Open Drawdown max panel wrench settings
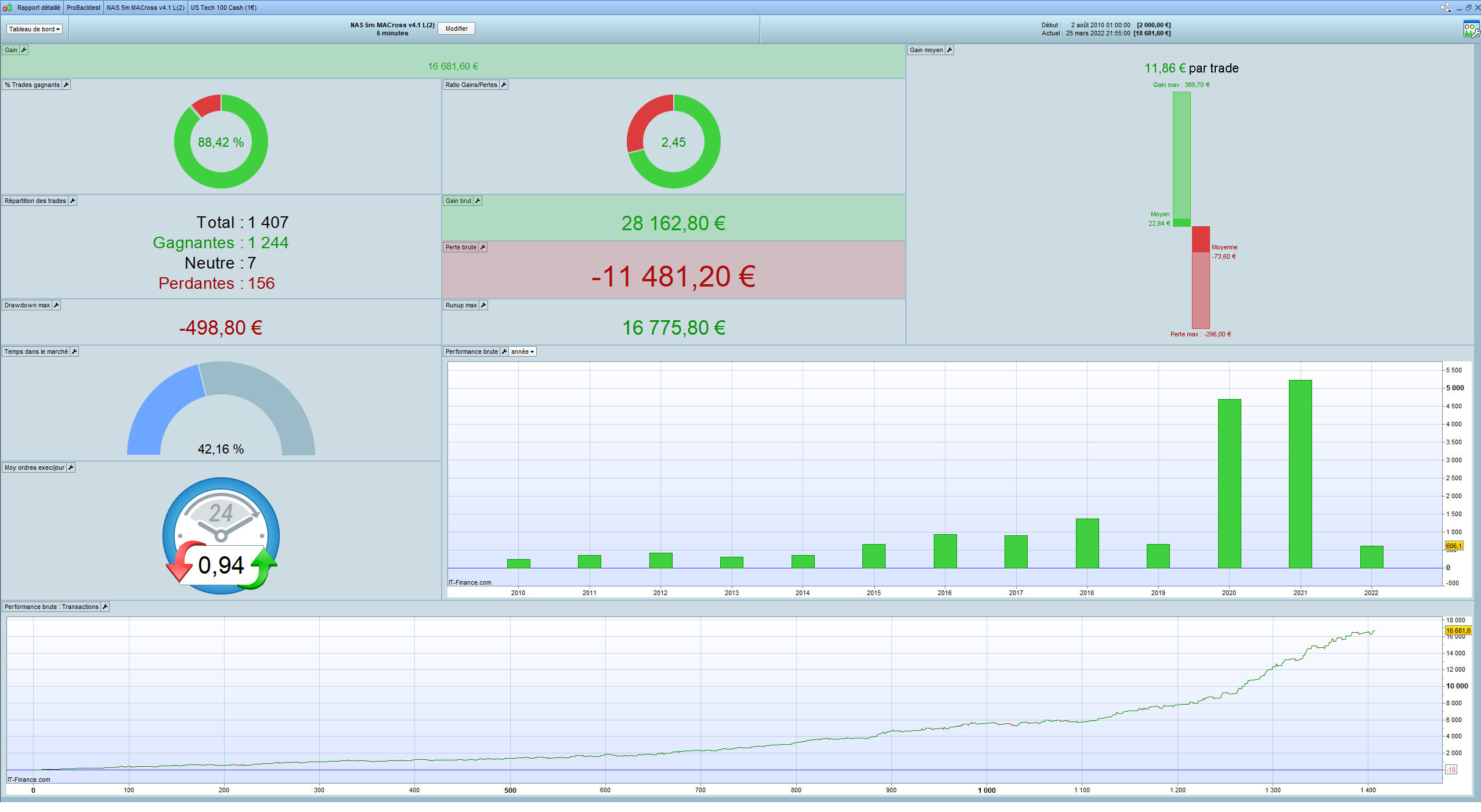 [x=56, y=305]
